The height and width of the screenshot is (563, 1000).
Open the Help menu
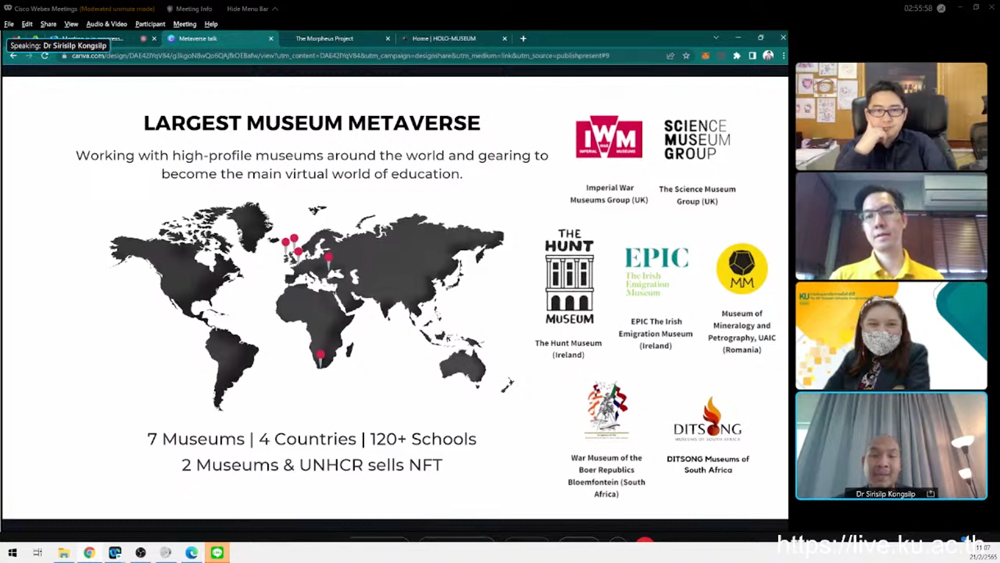(x=211, y=24)
